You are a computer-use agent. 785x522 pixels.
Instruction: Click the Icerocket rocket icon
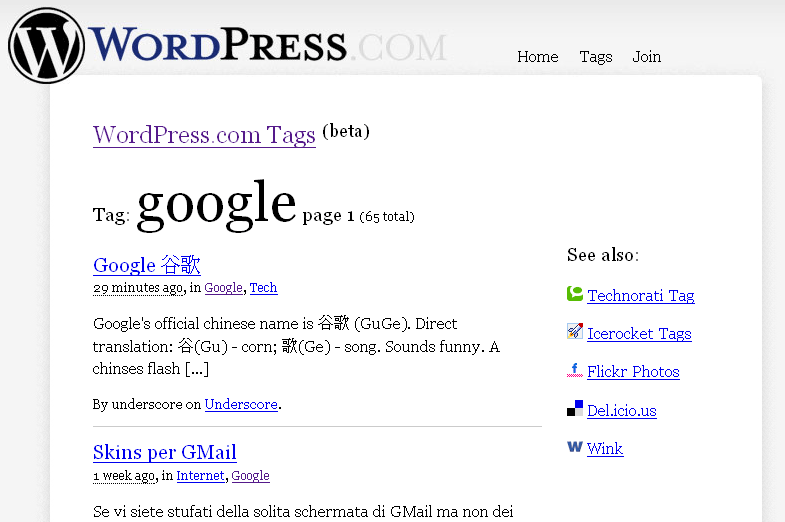click(x=575, y=331)
